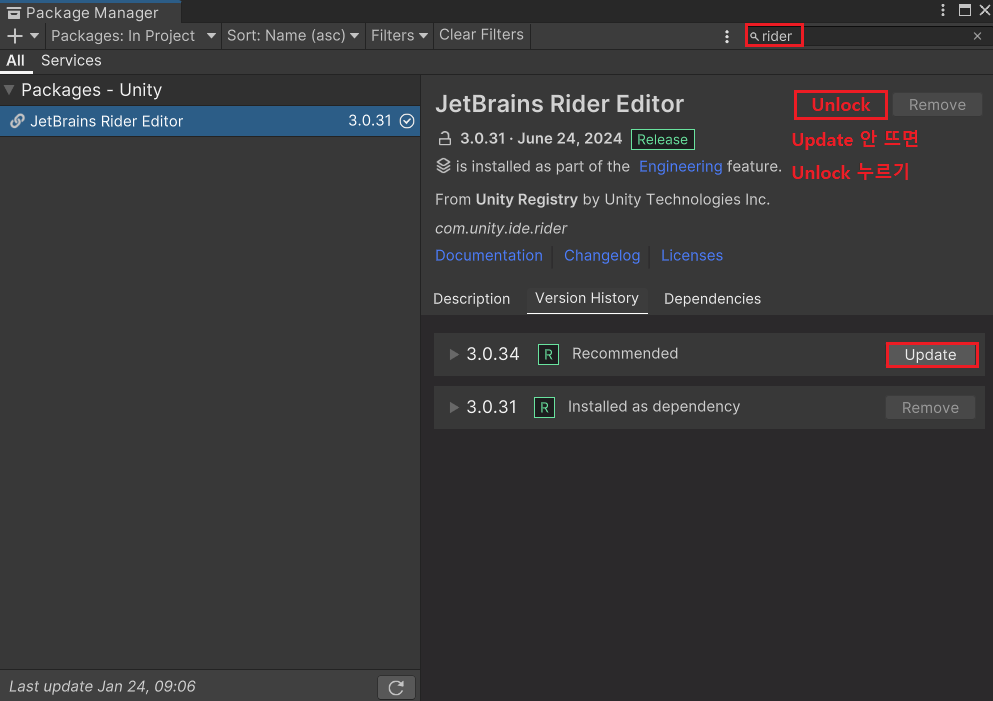Click the R release badge for 3.0.31
Image resolution: width=993 pixels, height=701 pixels.
(544, 407)
